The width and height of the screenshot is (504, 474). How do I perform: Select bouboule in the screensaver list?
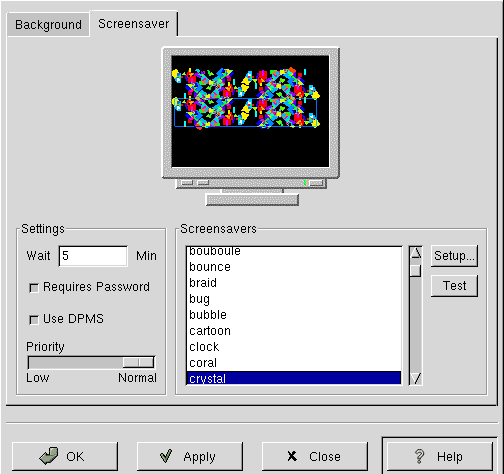[x=294, y=251]
